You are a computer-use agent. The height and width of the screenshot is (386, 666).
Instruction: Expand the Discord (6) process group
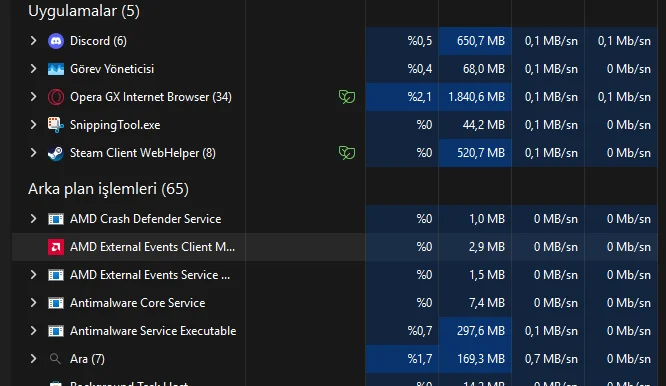tap(33, 41)
